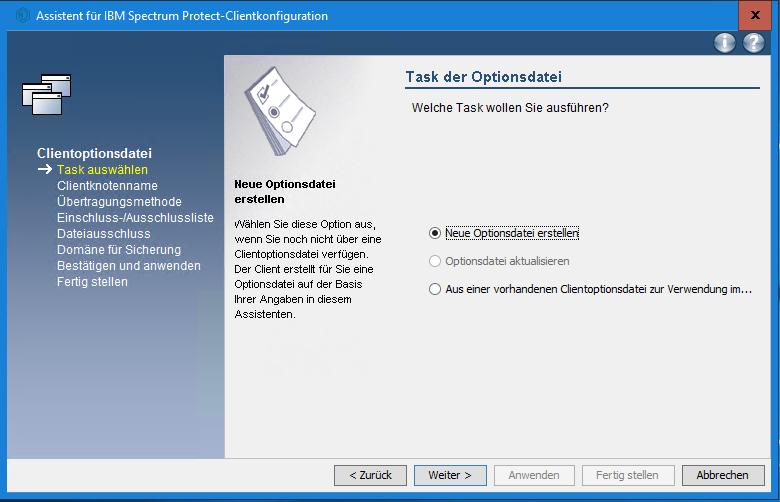Select 'Neue Optionsdatei erstellen' radio button
Screen dimensions: 780x502
(x=434, y=233)
